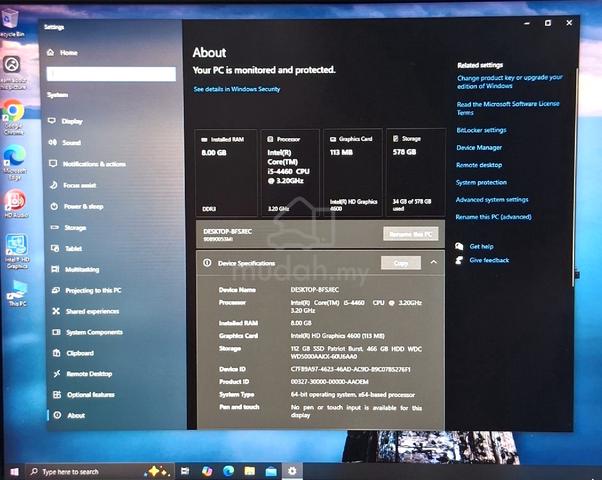
Task: Select the 64-bit operating system text
Action: tap(352, 394)
